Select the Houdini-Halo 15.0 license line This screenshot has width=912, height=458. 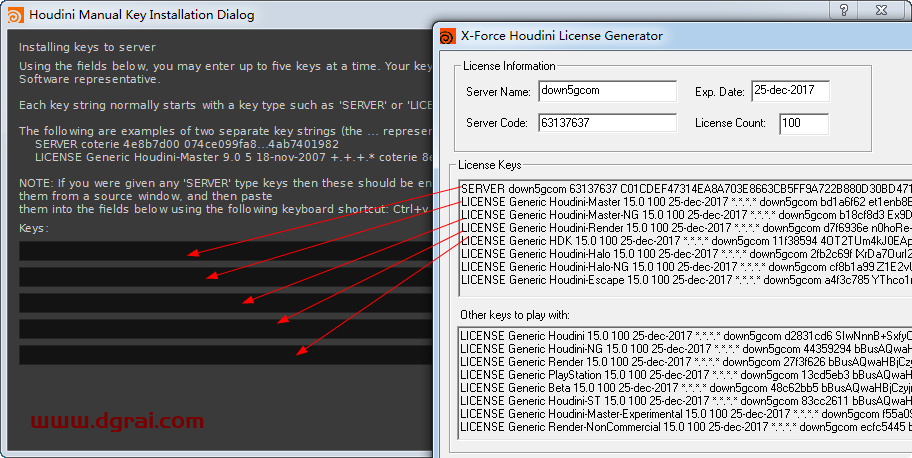click(686, 254)
